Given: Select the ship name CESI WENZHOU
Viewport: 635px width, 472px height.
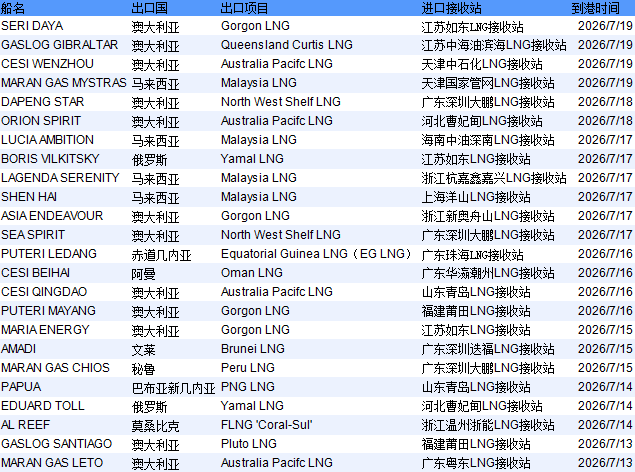Looking at the screenshot, I should (x=47, y=64).
